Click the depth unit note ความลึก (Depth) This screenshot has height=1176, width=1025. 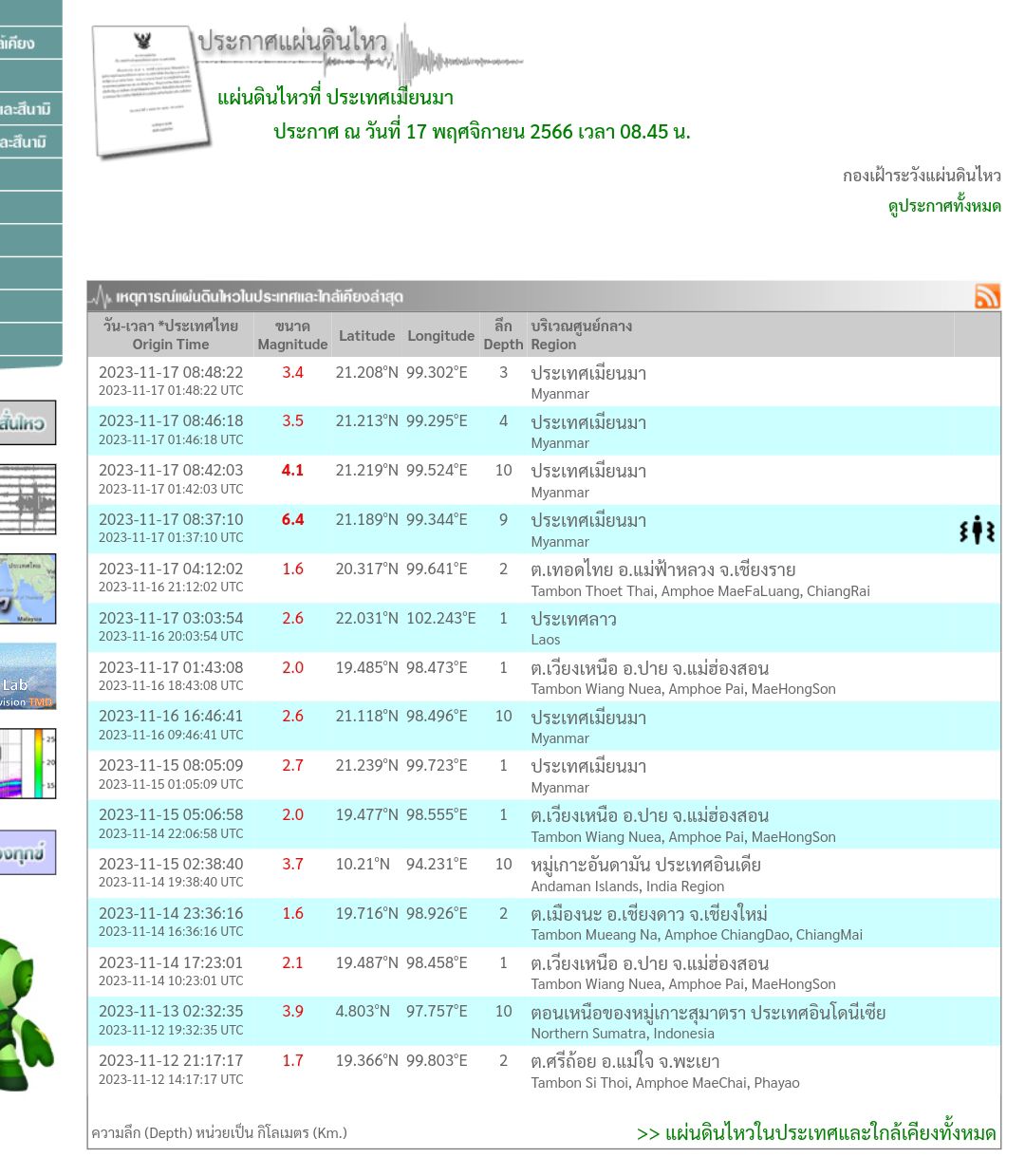(219, 1132)
